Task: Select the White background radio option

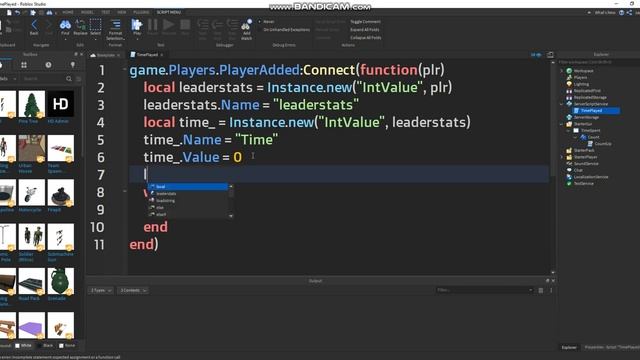Action: point(23,345)
